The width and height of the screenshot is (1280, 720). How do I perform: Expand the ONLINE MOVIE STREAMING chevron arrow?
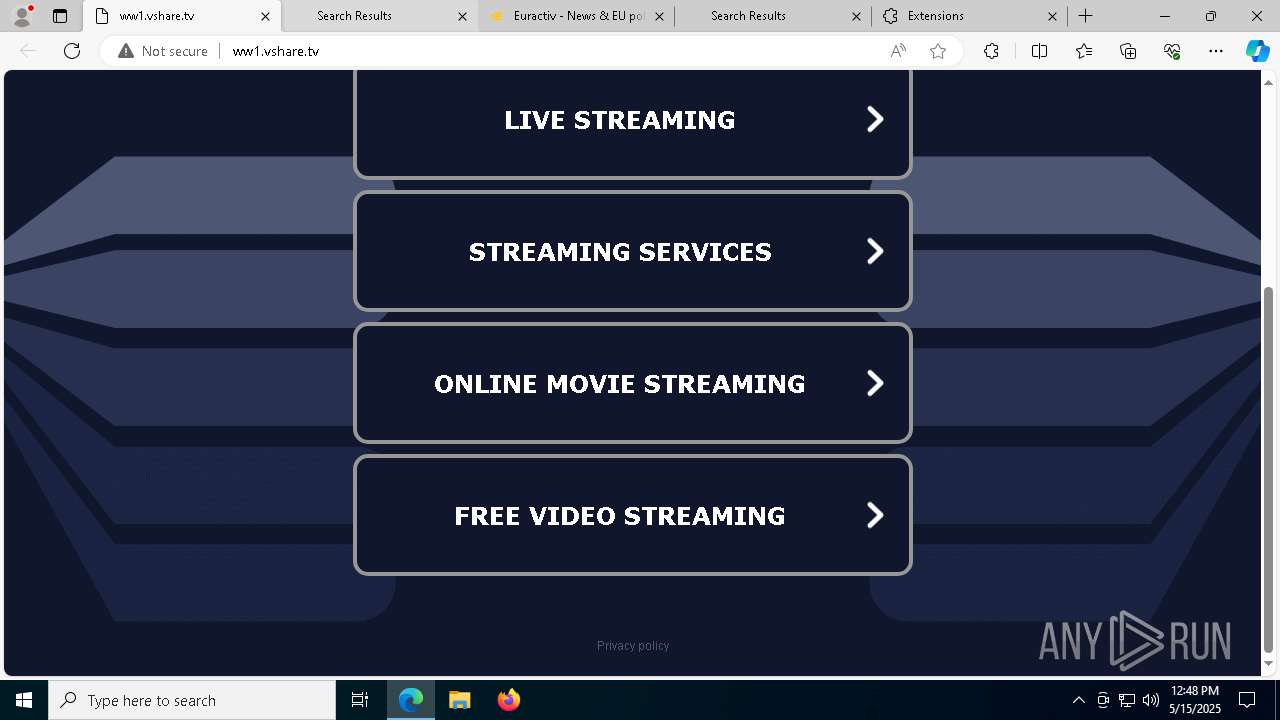(875, 384)
